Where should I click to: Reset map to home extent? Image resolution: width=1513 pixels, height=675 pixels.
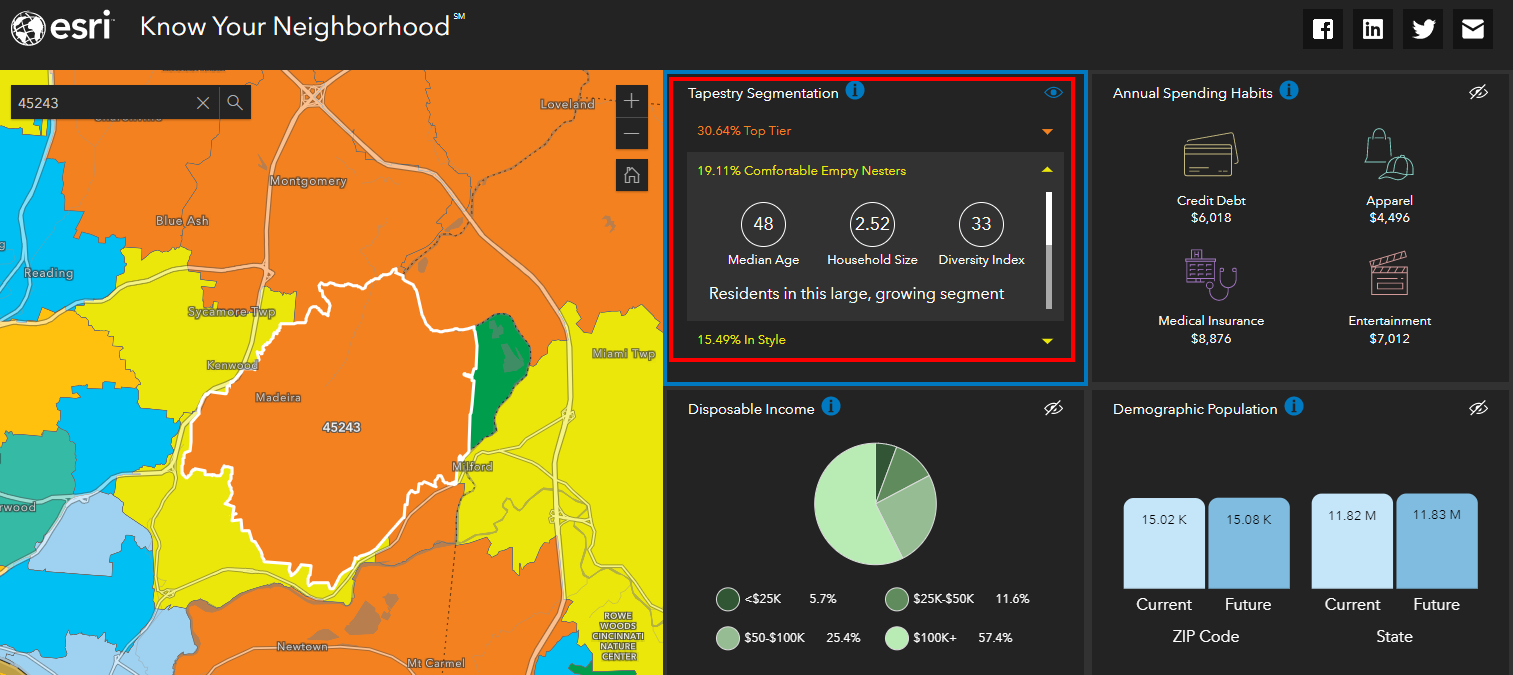point(631,175)
